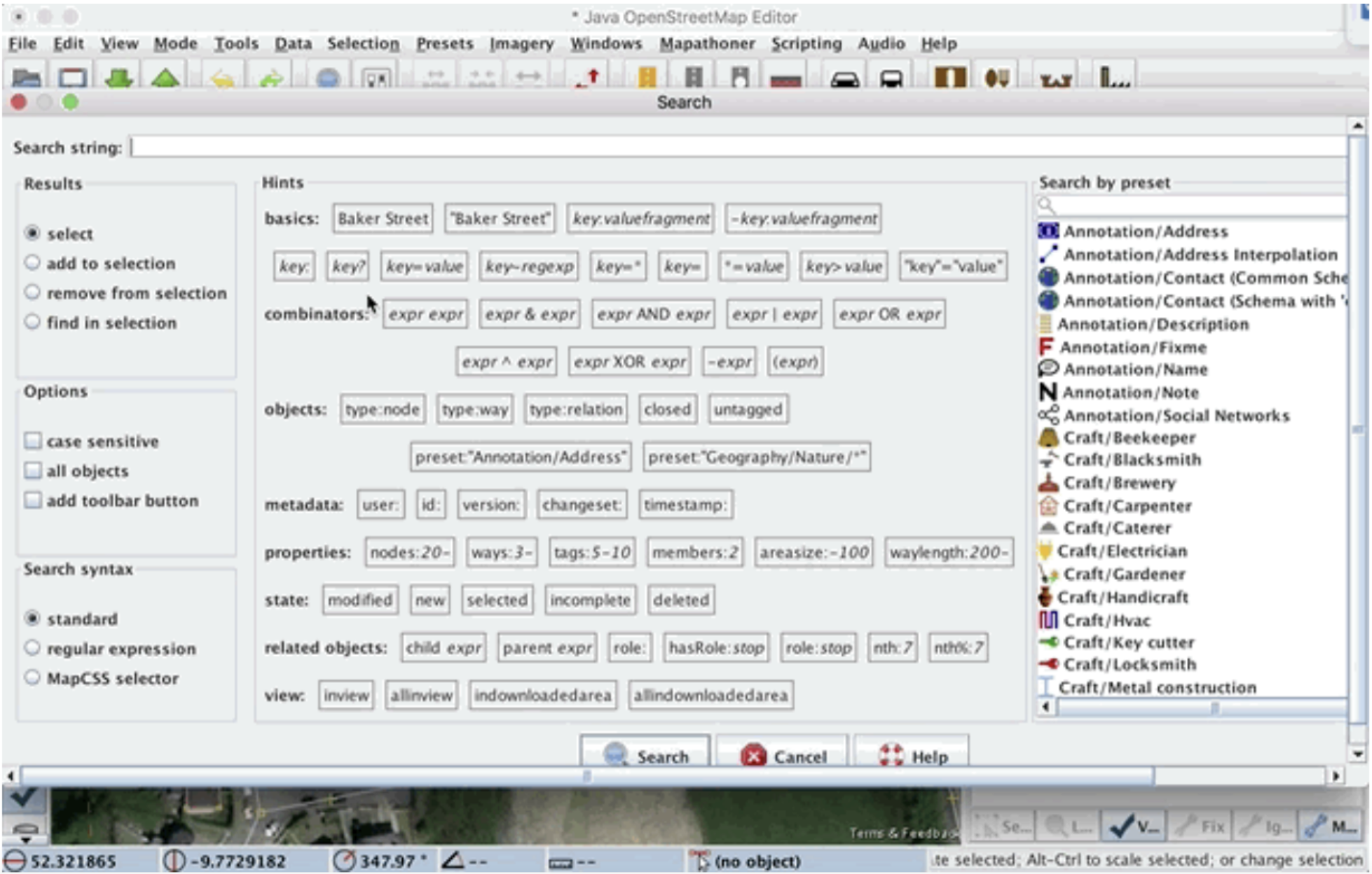1372x874 pixels.
Task: Click the Craft/Beekeeper preset icon
Action: [x=1048, y=438]
